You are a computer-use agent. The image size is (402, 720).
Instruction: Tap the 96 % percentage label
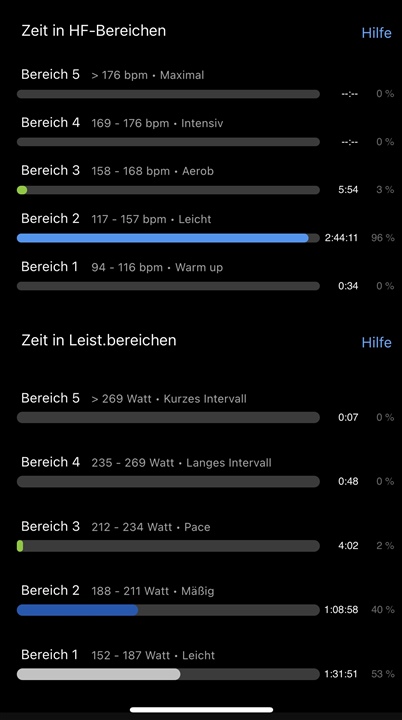383,238
